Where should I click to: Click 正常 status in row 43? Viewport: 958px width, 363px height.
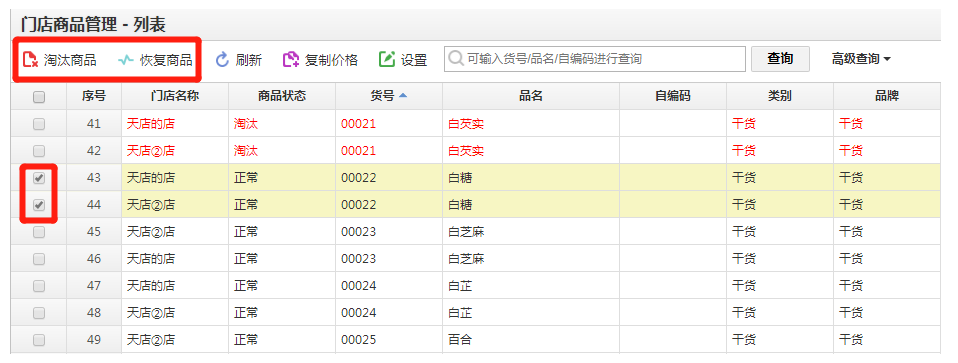point(246,178)
